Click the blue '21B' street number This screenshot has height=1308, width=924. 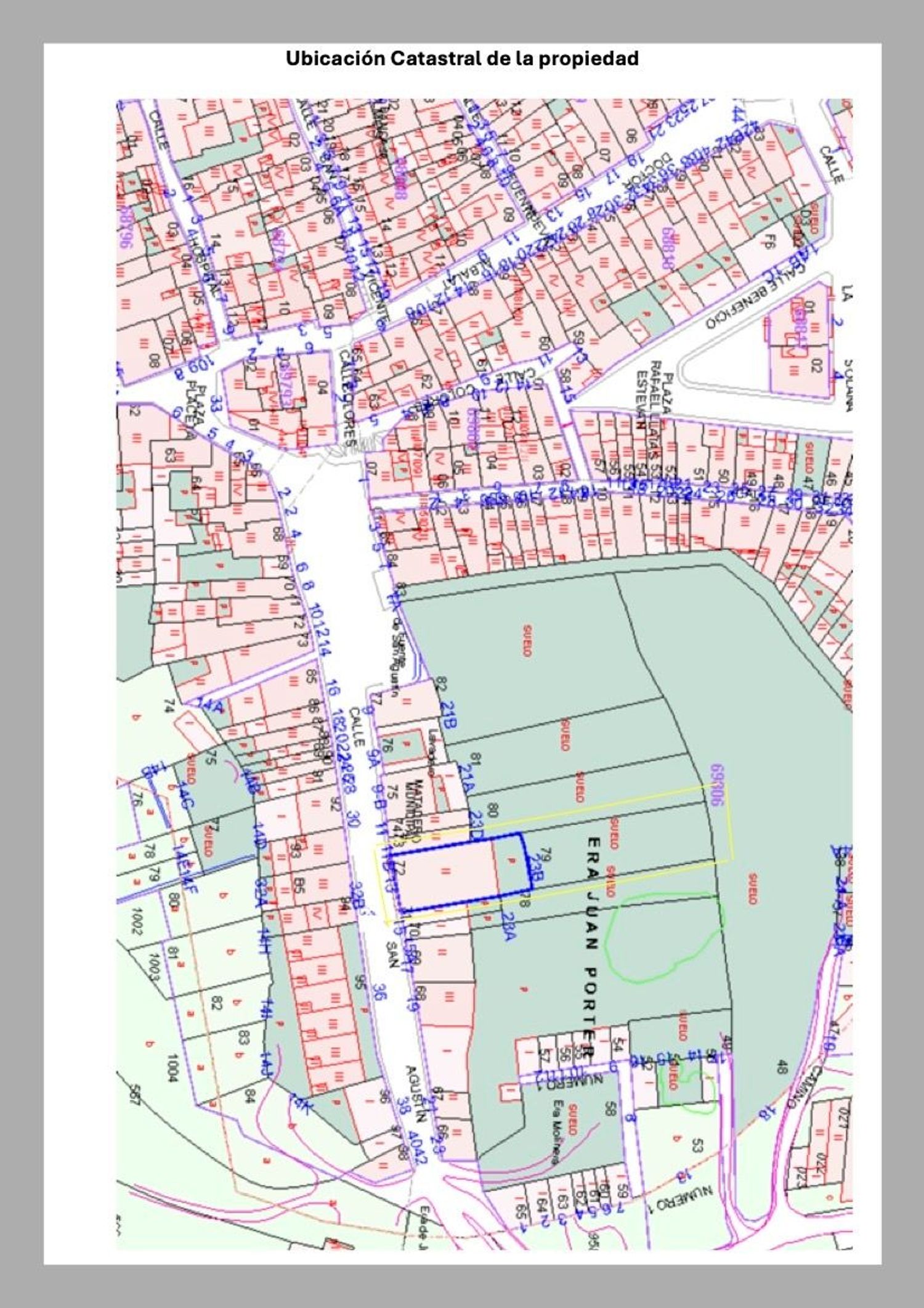(448, 715)
